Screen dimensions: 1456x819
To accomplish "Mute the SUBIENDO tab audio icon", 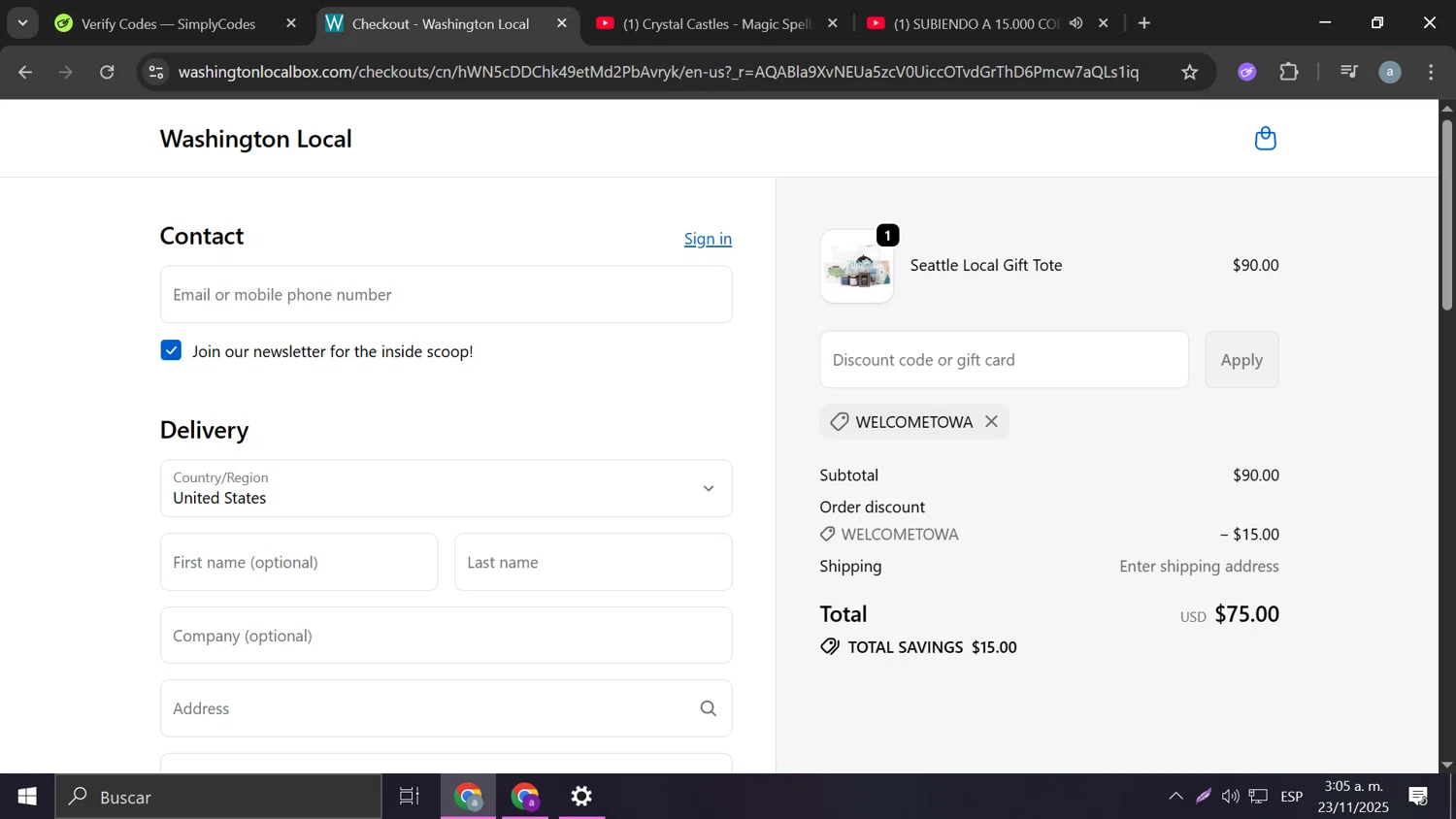I will pyautogui.click(x=1076, y=23).
